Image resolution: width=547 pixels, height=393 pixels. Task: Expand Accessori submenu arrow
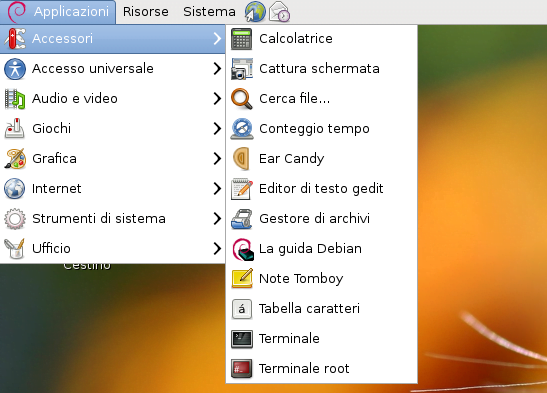(217, 38)
